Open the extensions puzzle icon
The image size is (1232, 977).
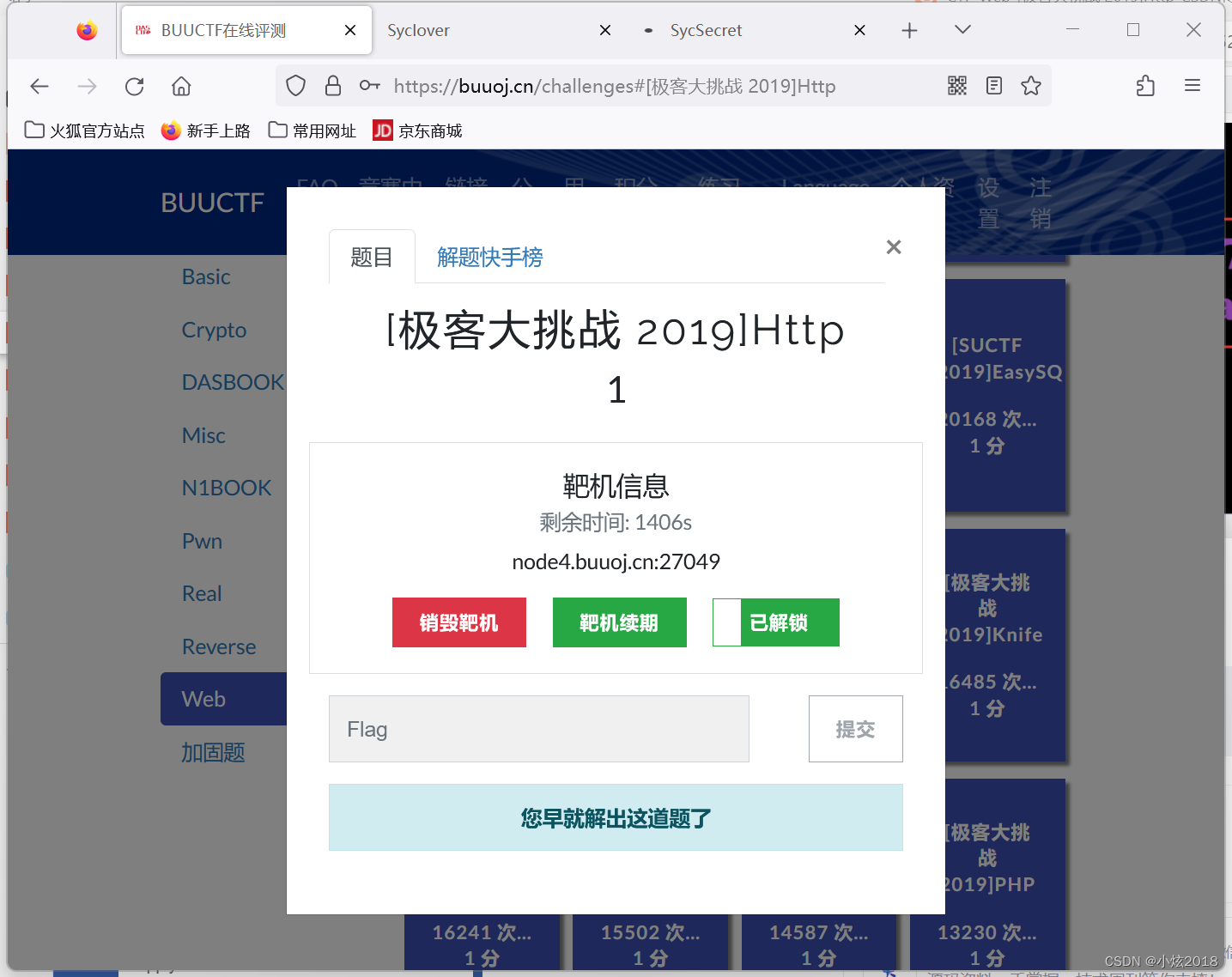1145,86
